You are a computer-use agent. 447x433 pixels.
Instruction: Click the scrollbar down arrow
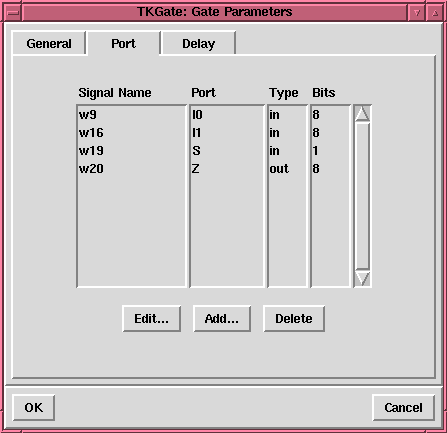362,278
